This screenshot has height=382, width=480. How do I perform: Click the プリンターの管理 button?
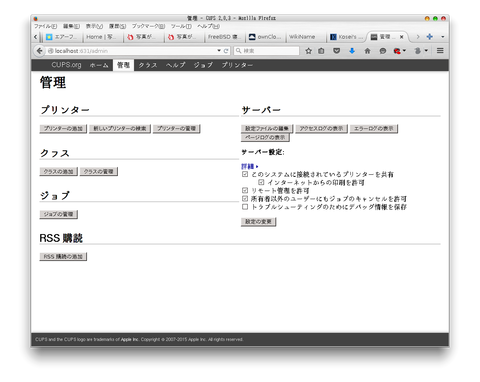click(177, 129)
